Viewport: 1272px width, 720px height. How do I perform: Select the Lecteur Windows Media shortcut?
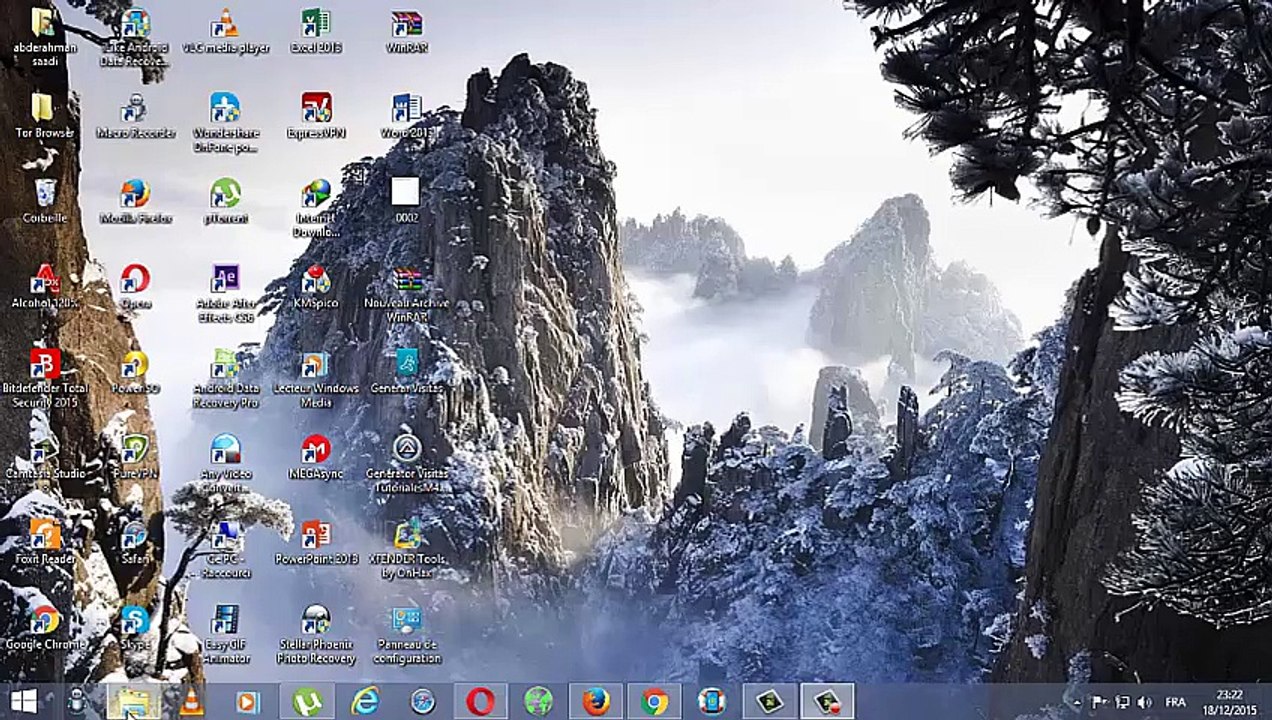(x=316, y=378)
